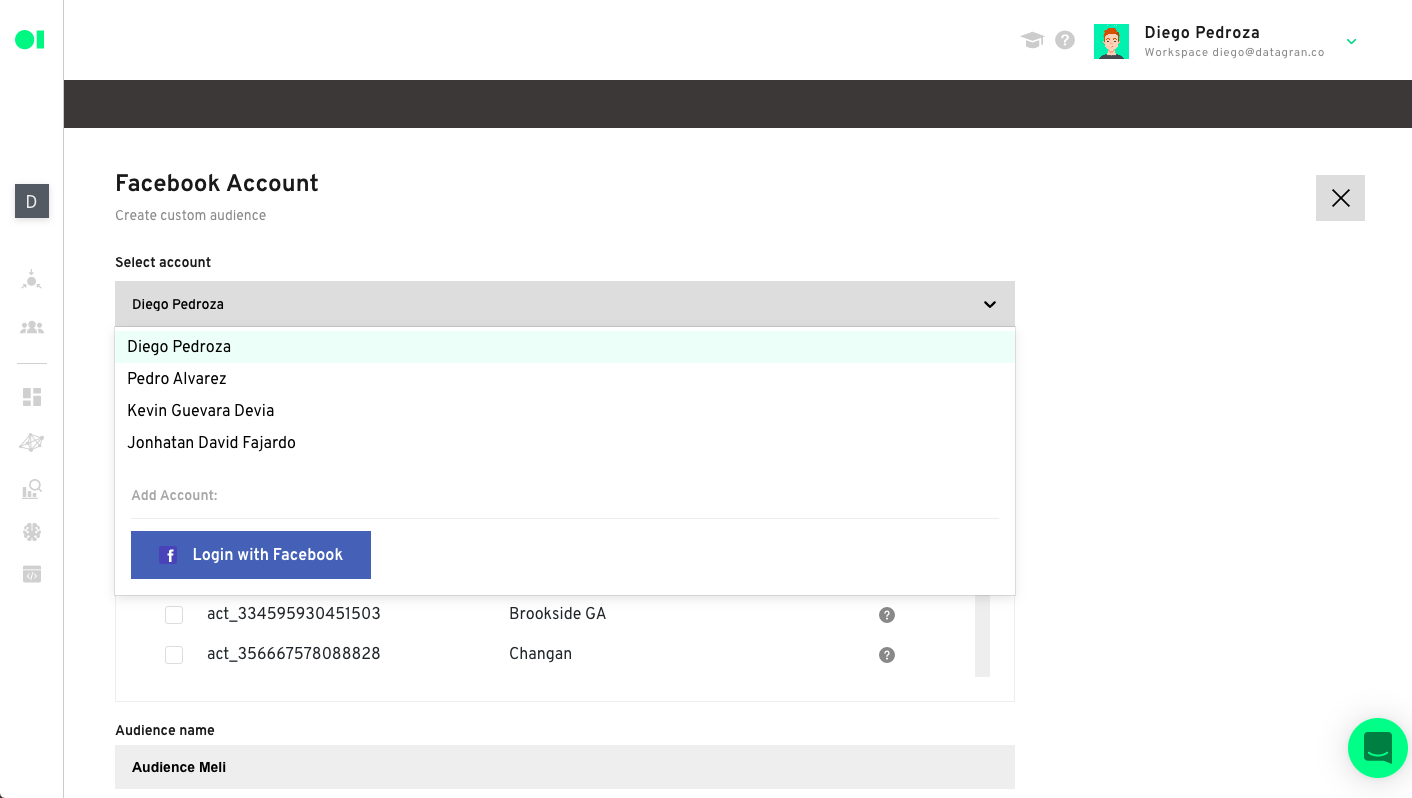1412x798 pixels.
Task: Open the green chat support bubble
Action: [1378, 748]
